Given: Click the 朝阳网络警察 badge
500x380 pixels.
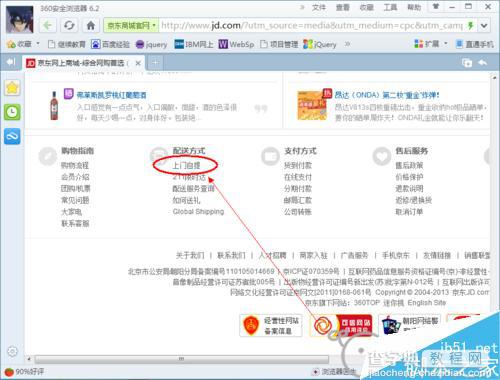Looking at the screenshot, I should coord(410,326).
